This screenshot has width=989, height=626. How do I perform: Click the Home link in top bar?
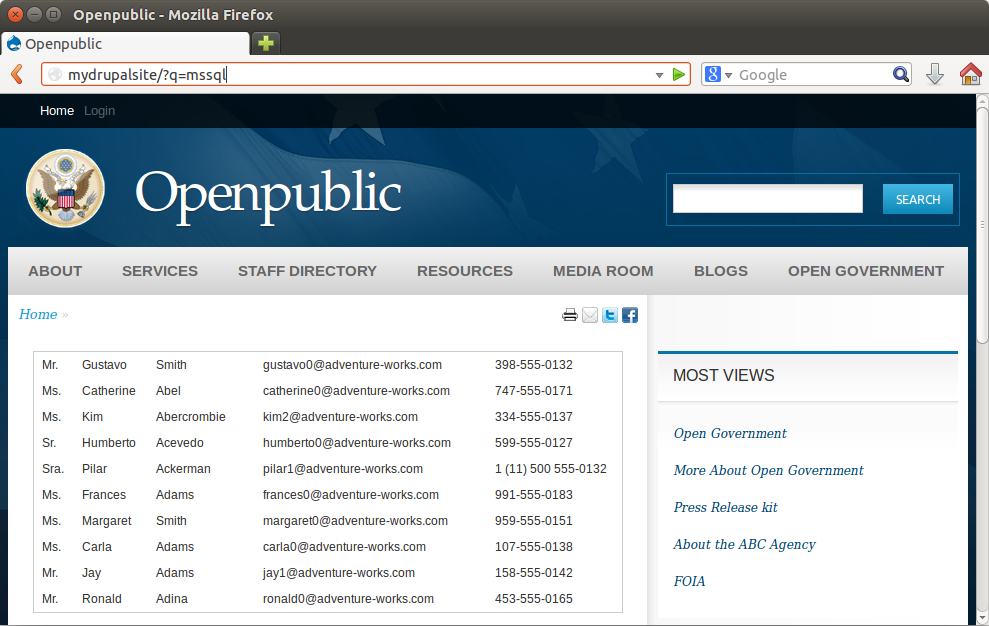[57, 110]
